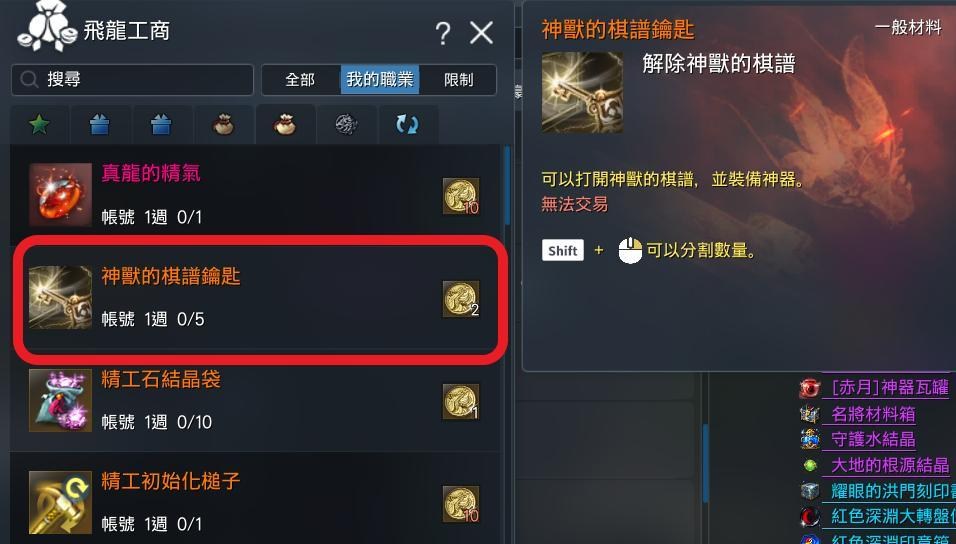This screenshot has width=956, height=544.
Task: Click the 大地的根源結晶 item link
Action: pyautogui.click(x=890, y=465)
